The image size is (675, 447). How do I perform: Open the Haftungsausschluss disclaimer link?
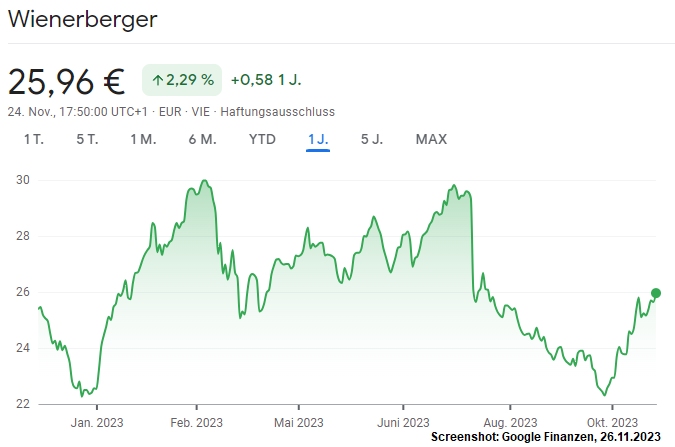tap(278, 112)
